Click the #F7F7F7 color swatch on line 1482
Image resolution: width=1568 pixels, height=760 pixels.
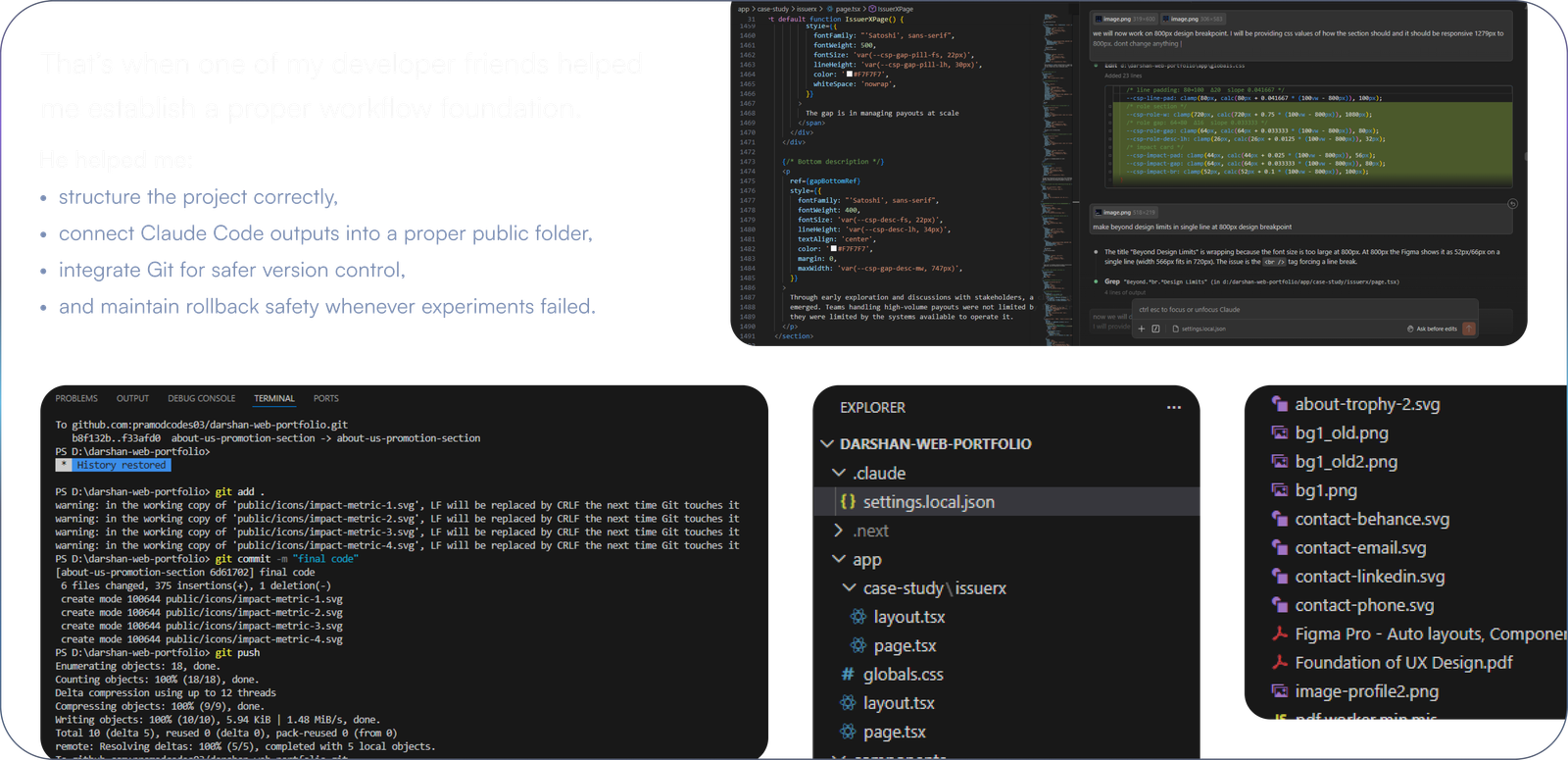tap(833, 249)
